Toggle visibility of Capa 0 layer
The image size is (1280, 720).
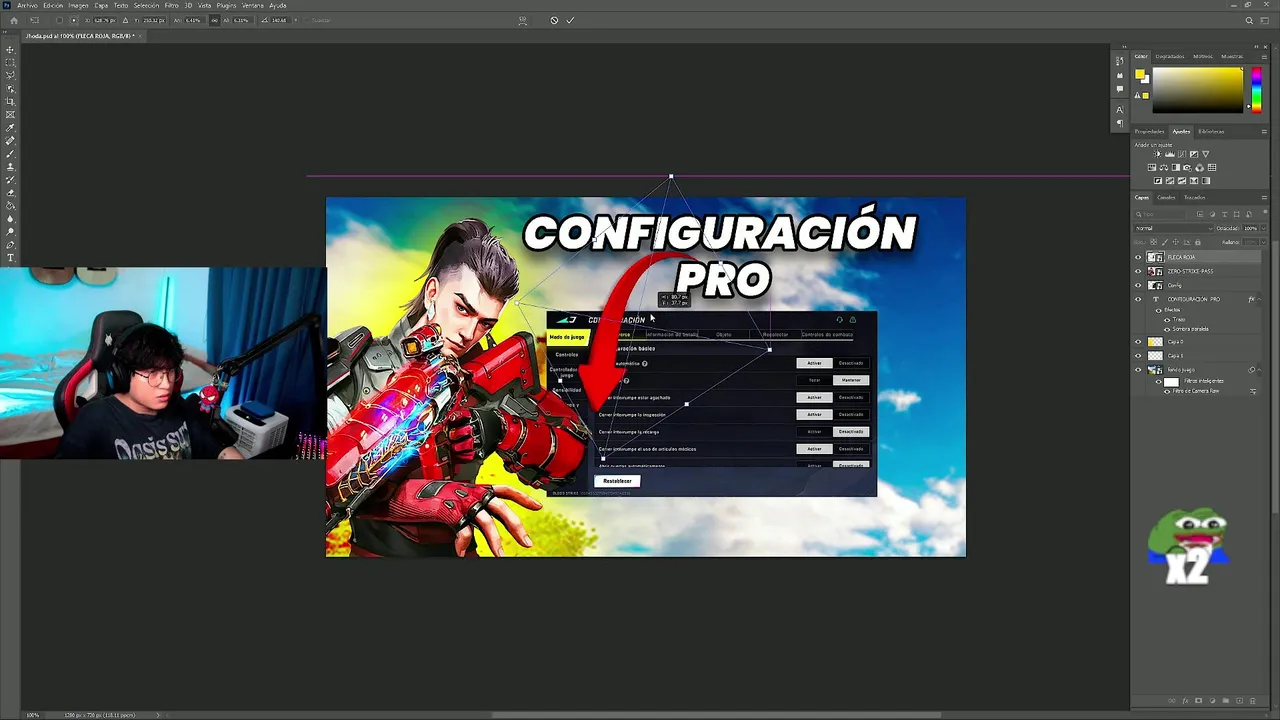click(x=1138, y=342)
